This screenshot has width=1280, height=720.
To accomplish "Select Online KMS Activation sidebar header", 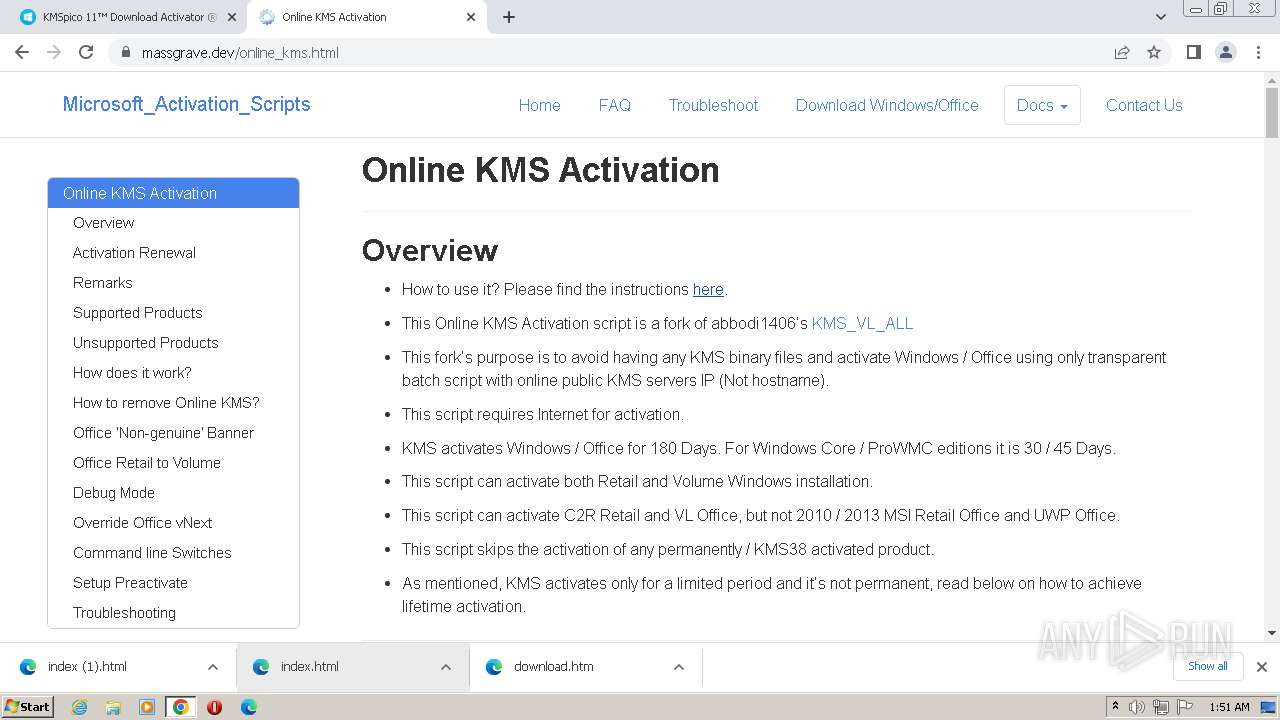I will click(173, 193).
